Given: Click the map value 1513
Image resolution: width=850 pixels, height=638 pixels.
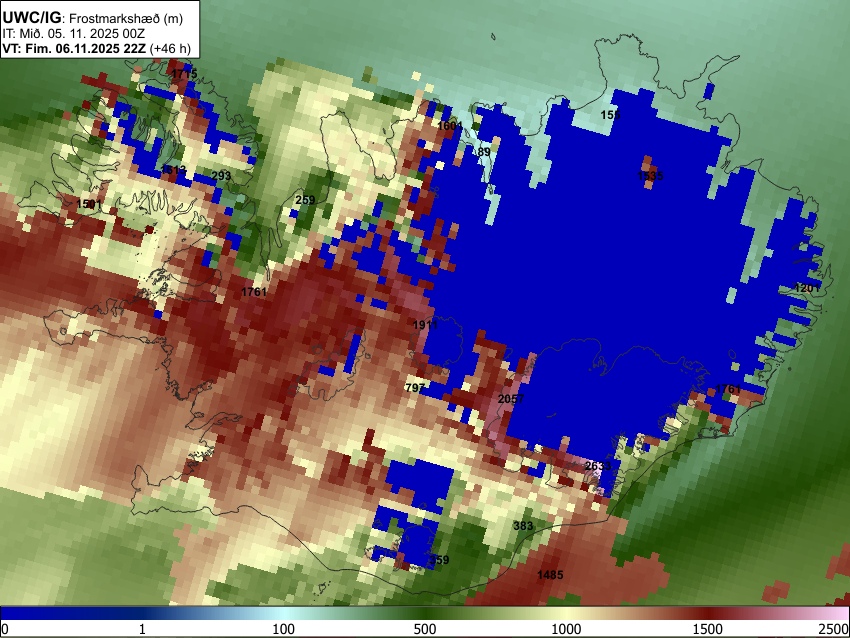Looking at the screenshot, I should [x=173, y=170].
